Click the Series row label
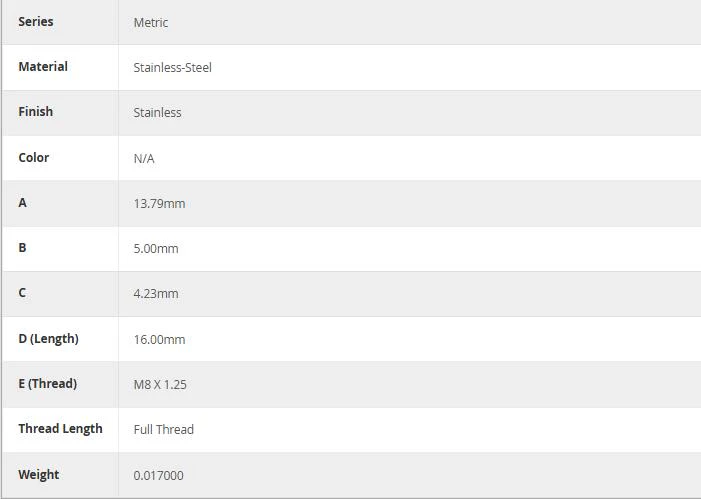Image resolution: width=701 pixels, height=499 pixels. (36, 21)
